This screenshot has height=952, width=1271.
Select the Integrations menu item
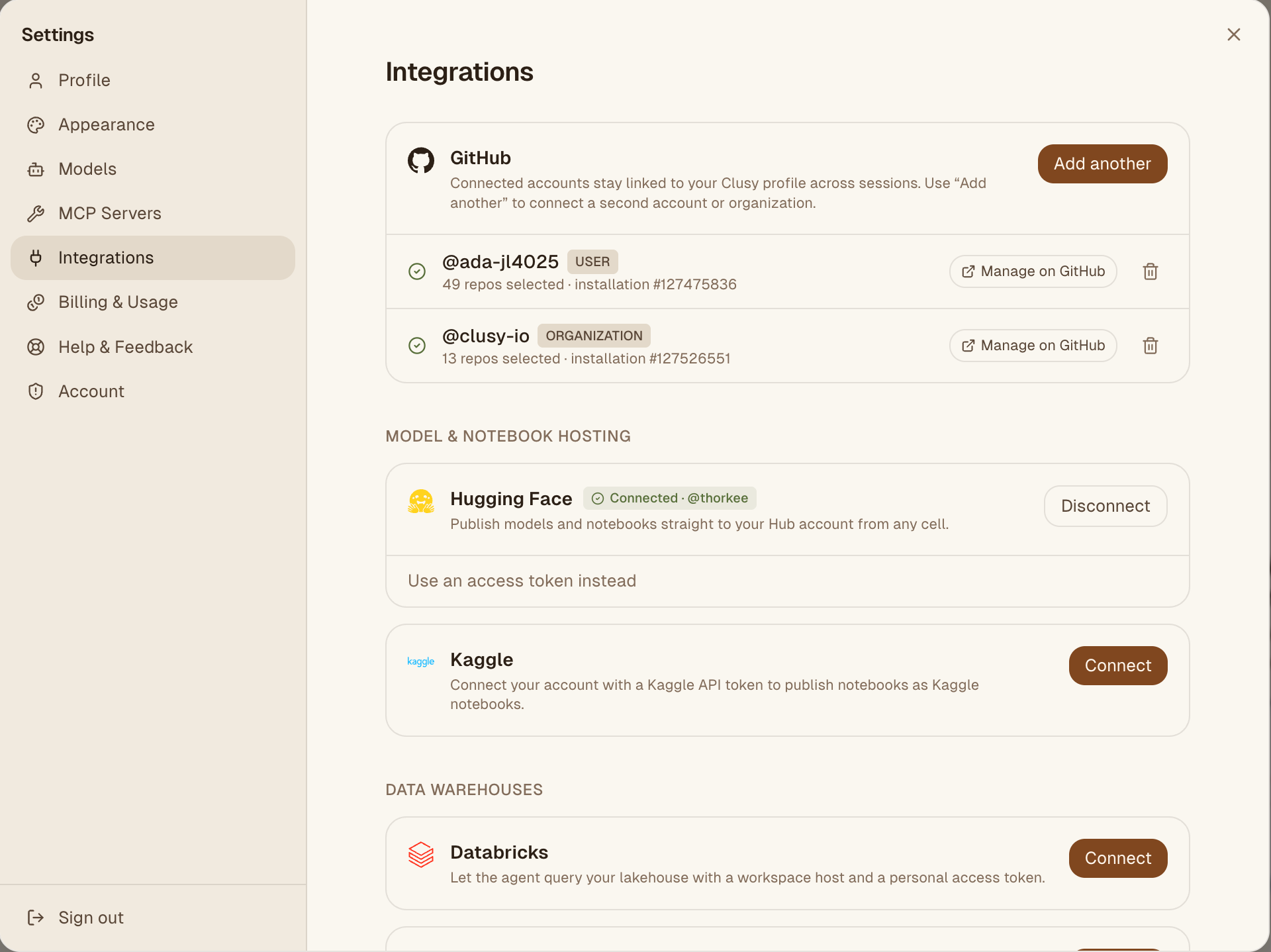pos(153,258)
